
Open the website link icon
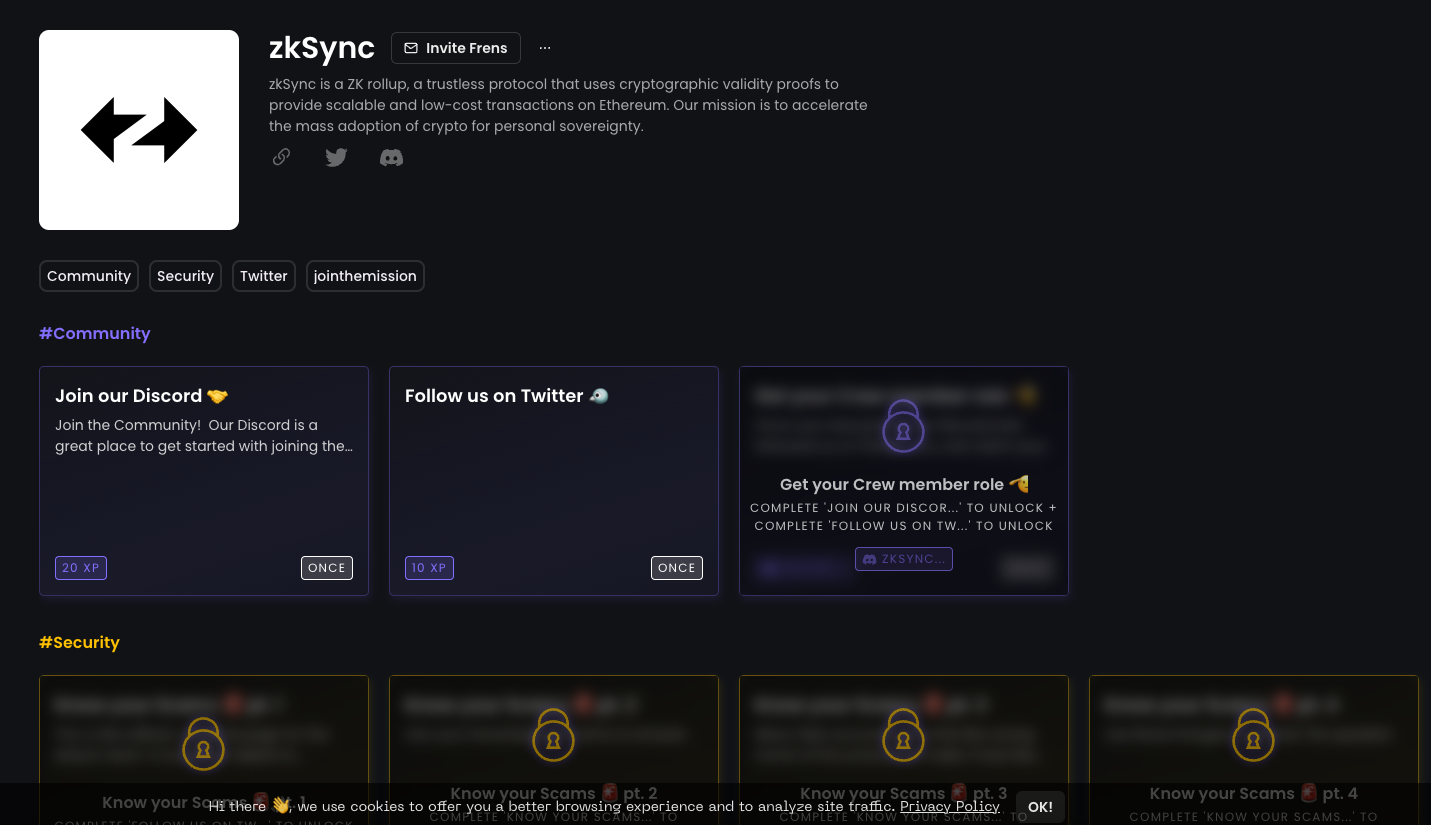click(282, 157)
